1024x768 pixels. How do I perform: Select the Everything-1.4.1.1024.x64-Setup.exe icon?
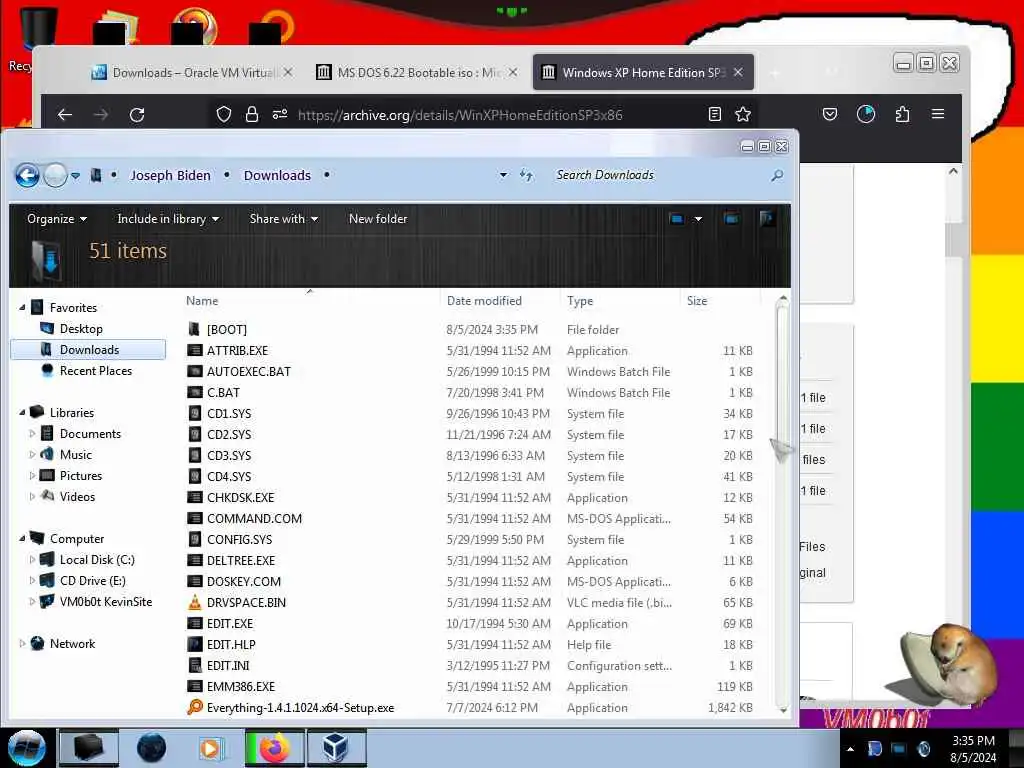pos(194,707)
